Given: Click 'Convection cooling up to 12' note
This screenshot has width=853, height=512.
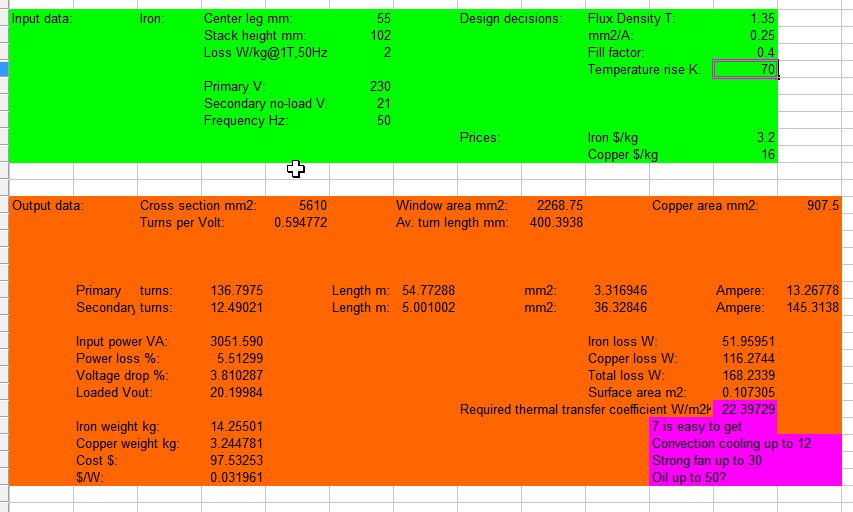Looking at the screenshot, I should pyautogui.click(x=732, y=443).
